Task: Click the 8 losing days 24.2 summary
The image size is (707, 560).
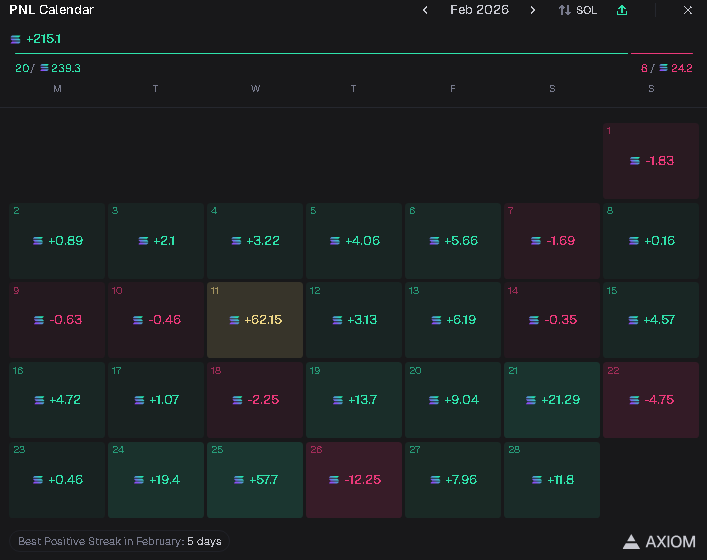Action: coord(666,68)
